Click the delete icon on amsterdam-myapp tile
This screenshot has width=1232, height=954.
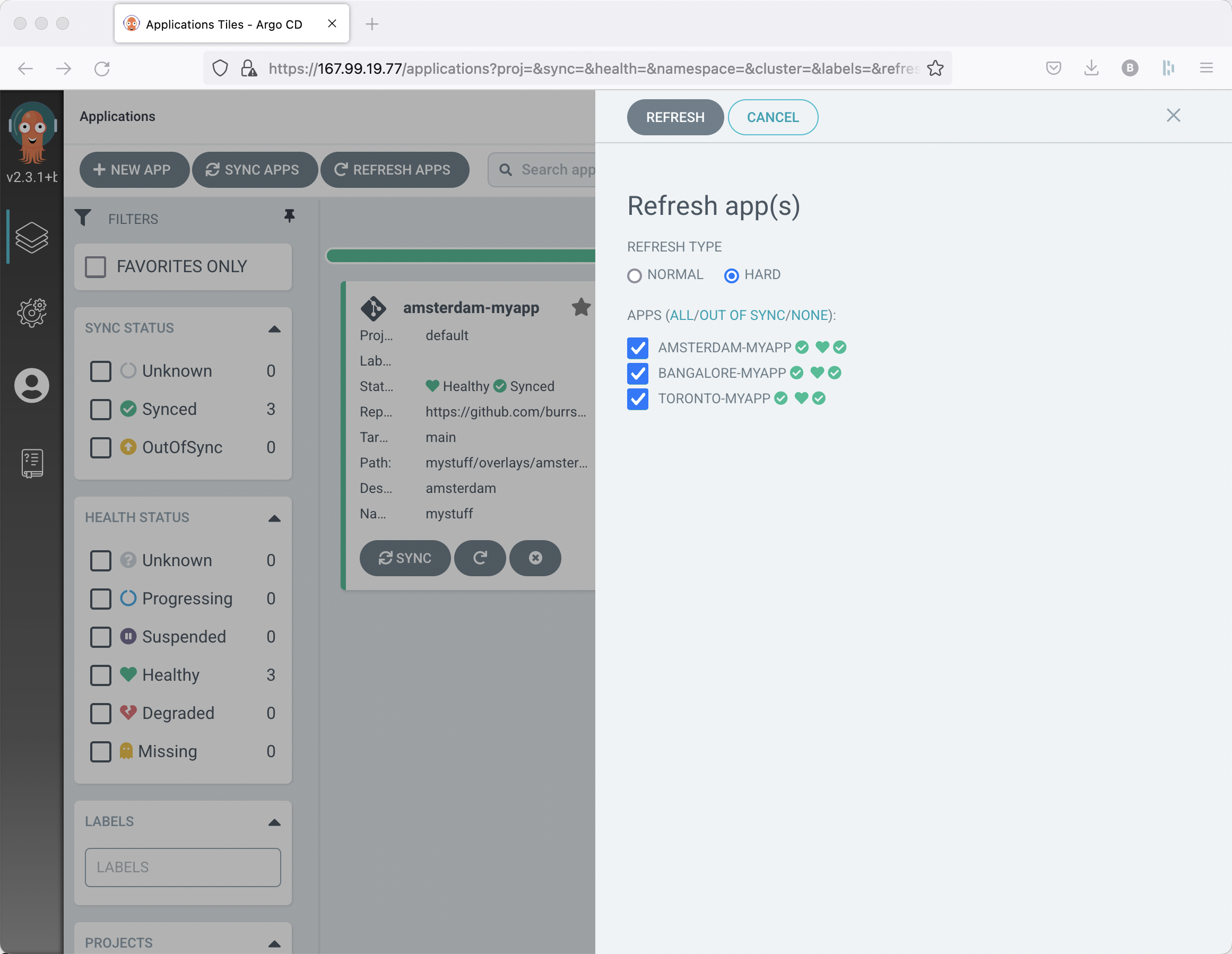point(535,558)
